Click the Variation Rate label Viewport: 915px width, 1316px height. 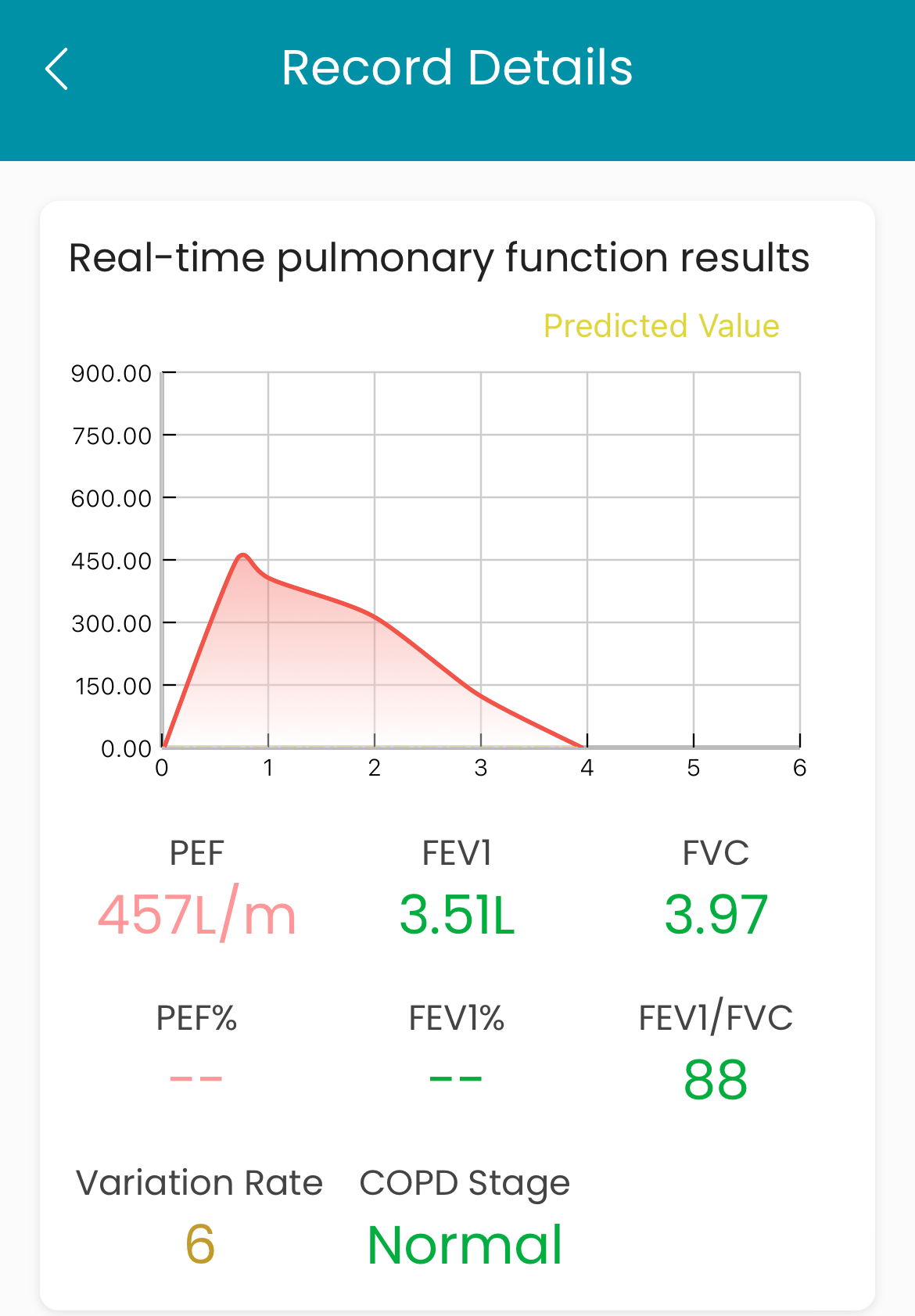(x=199, y=1183)
